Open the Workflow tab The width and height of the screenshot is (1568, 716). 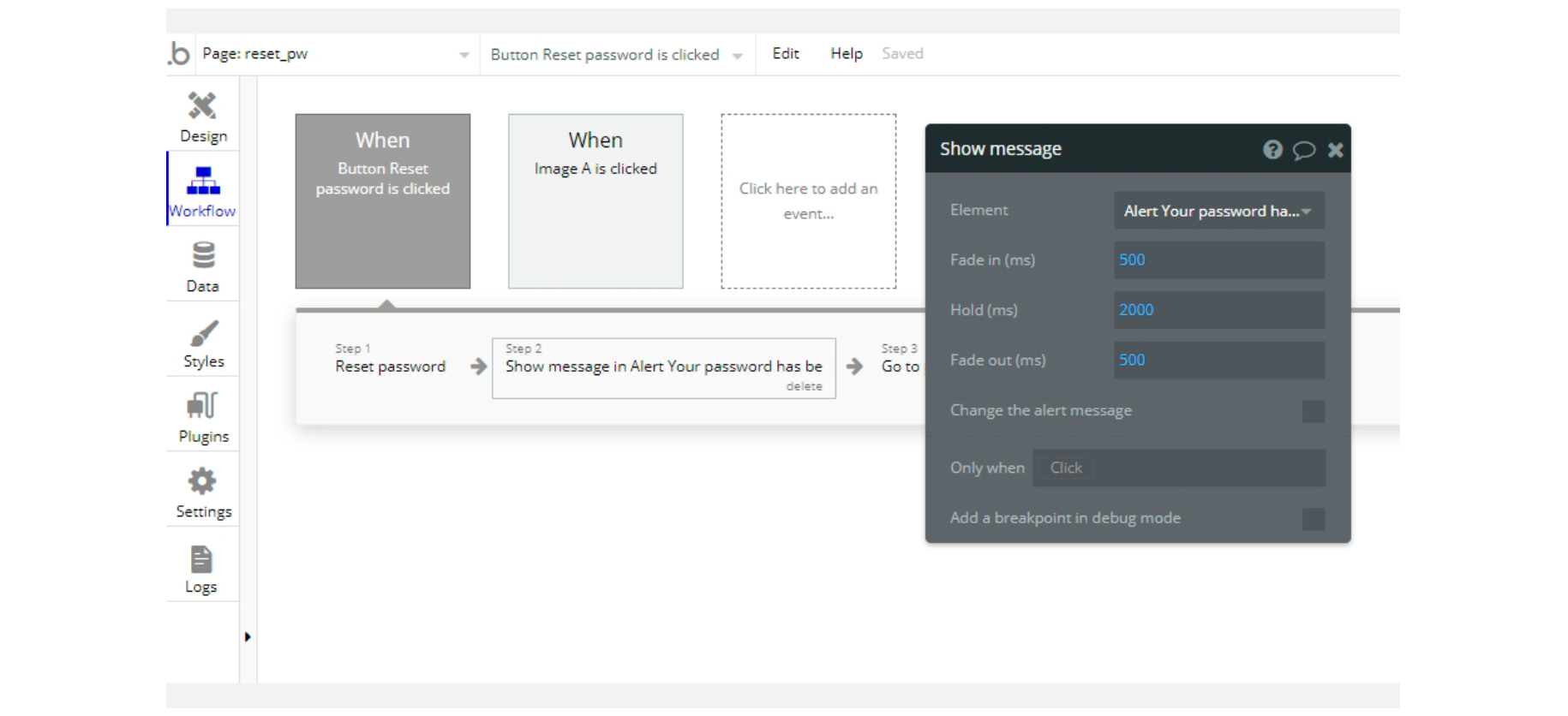coord(203,190)
